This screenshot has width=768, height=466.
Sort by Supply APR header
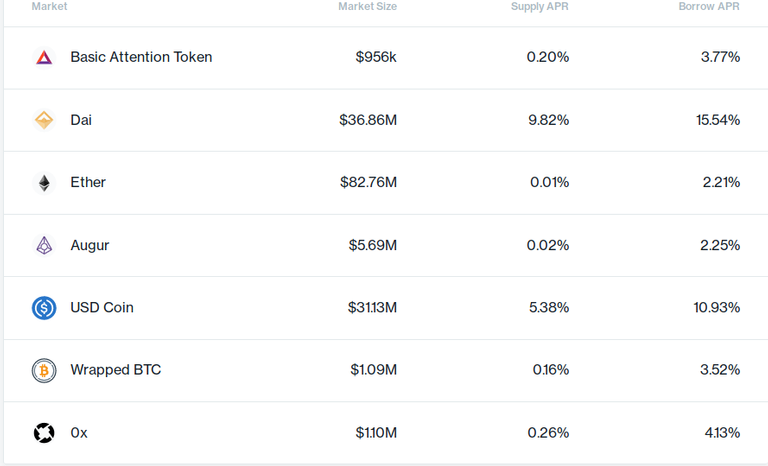(539, 6)
